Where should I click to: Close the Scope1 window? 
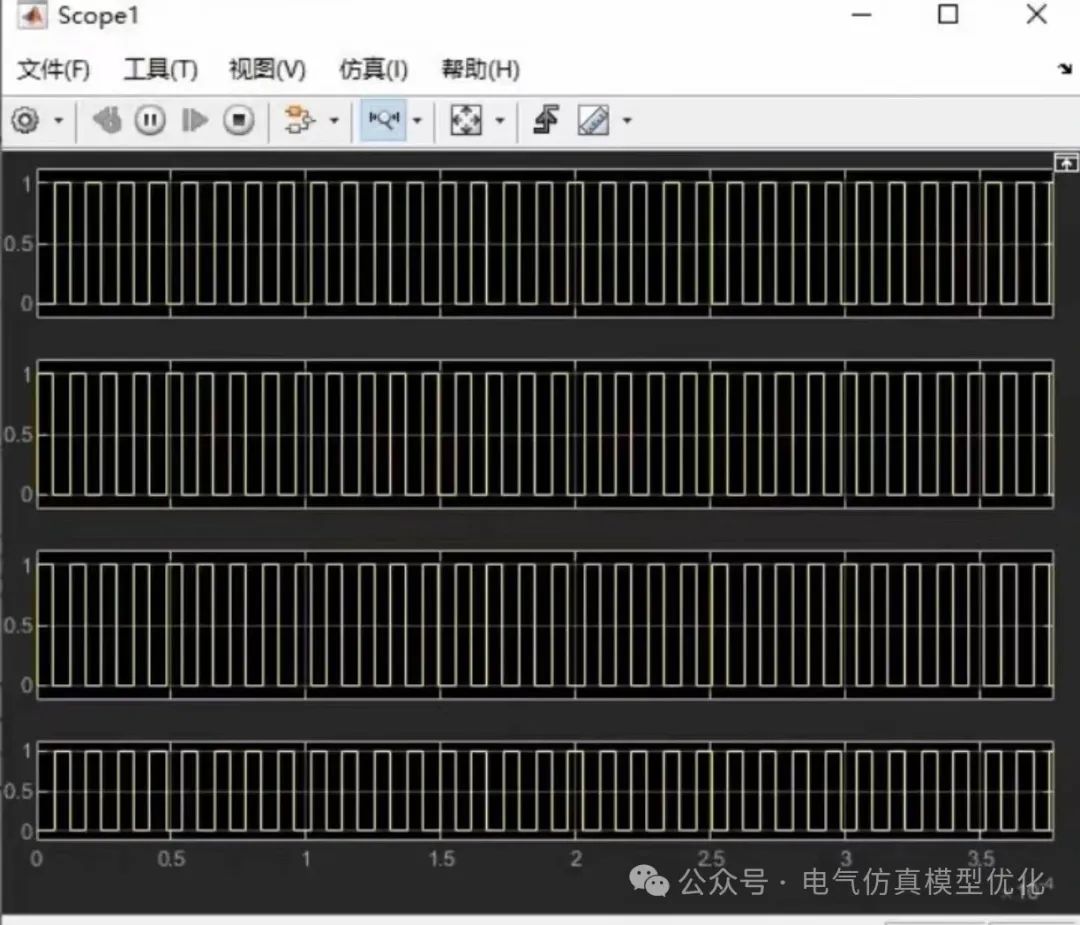(x=1037, y=14)
